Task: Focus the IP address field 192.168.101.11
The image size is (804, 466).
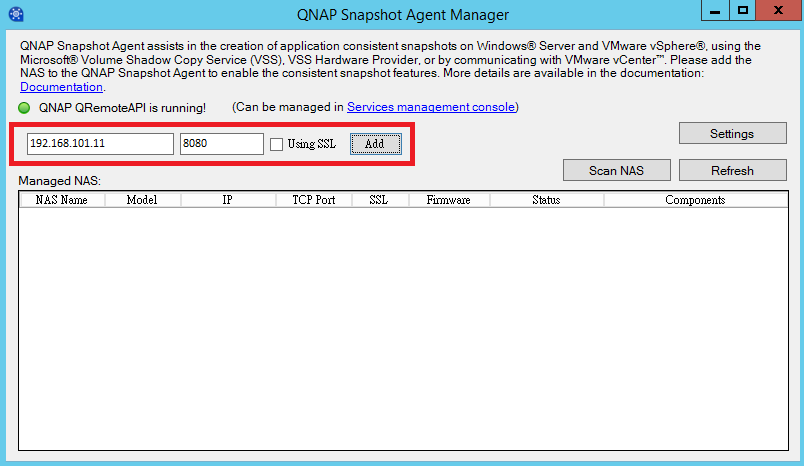Action: tap(100, 144)
